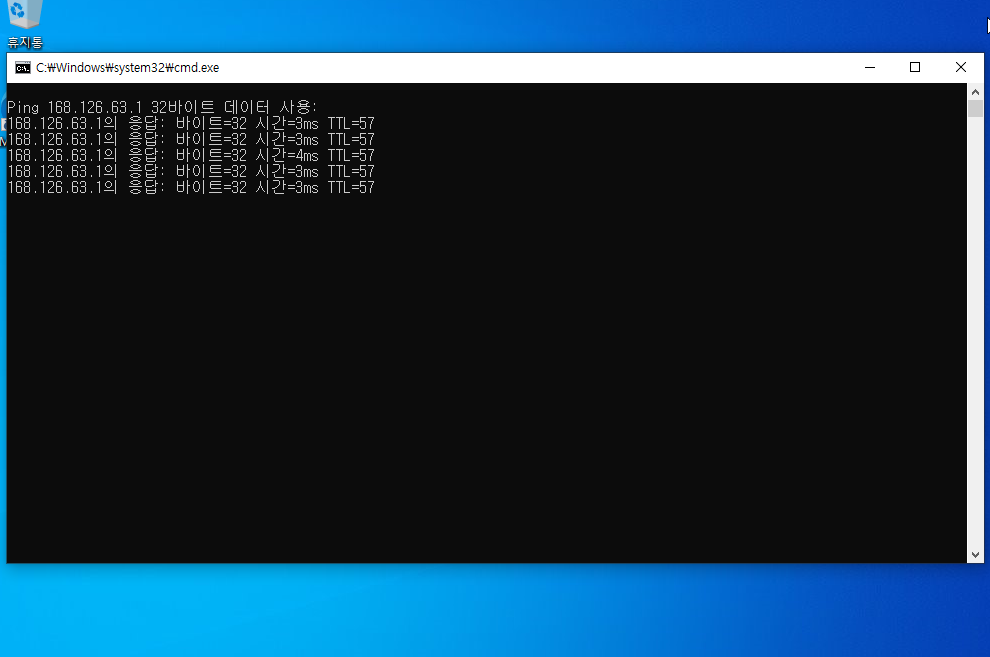Minimize the cmd.exe window
The width and height of the screenshot is (990, 657).
870,67
